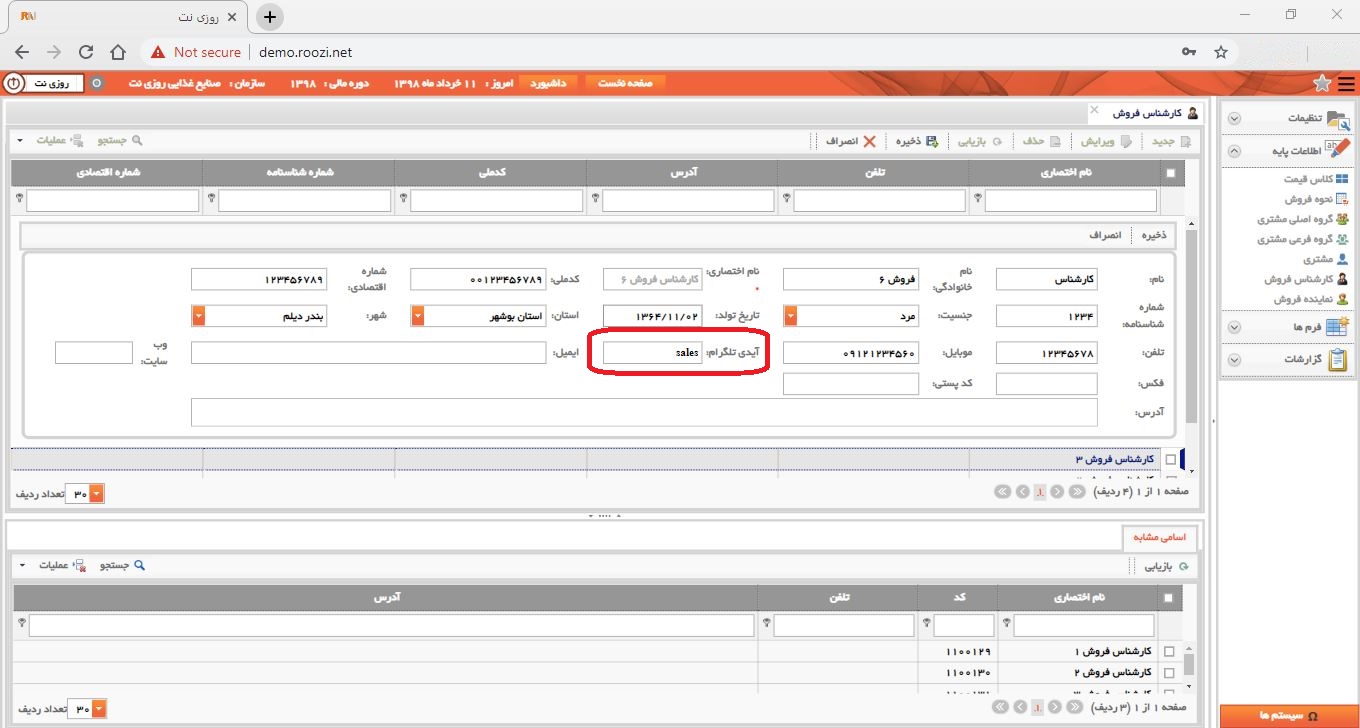The height and width of the screenshot is (728, 1360).
Task: Click ویرایش toolbar button
Action: [x=1107, y=142]
